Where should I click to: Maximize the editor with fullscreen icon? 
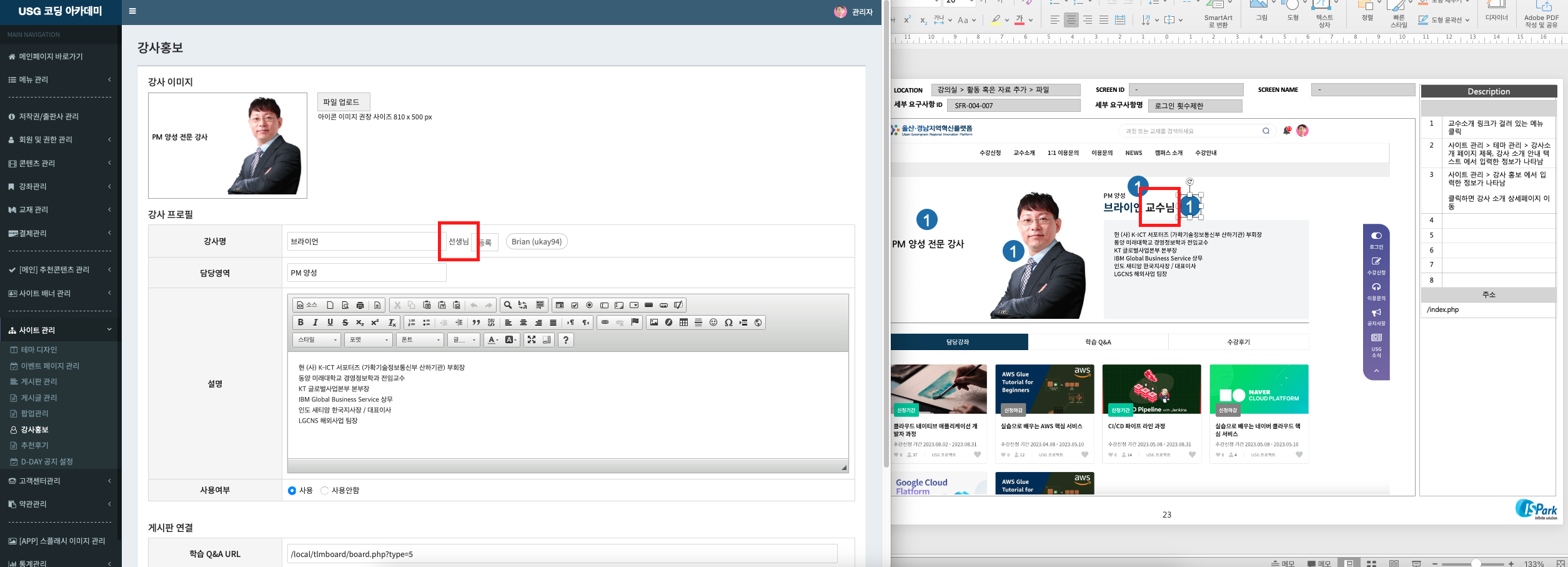click(532, 339)
